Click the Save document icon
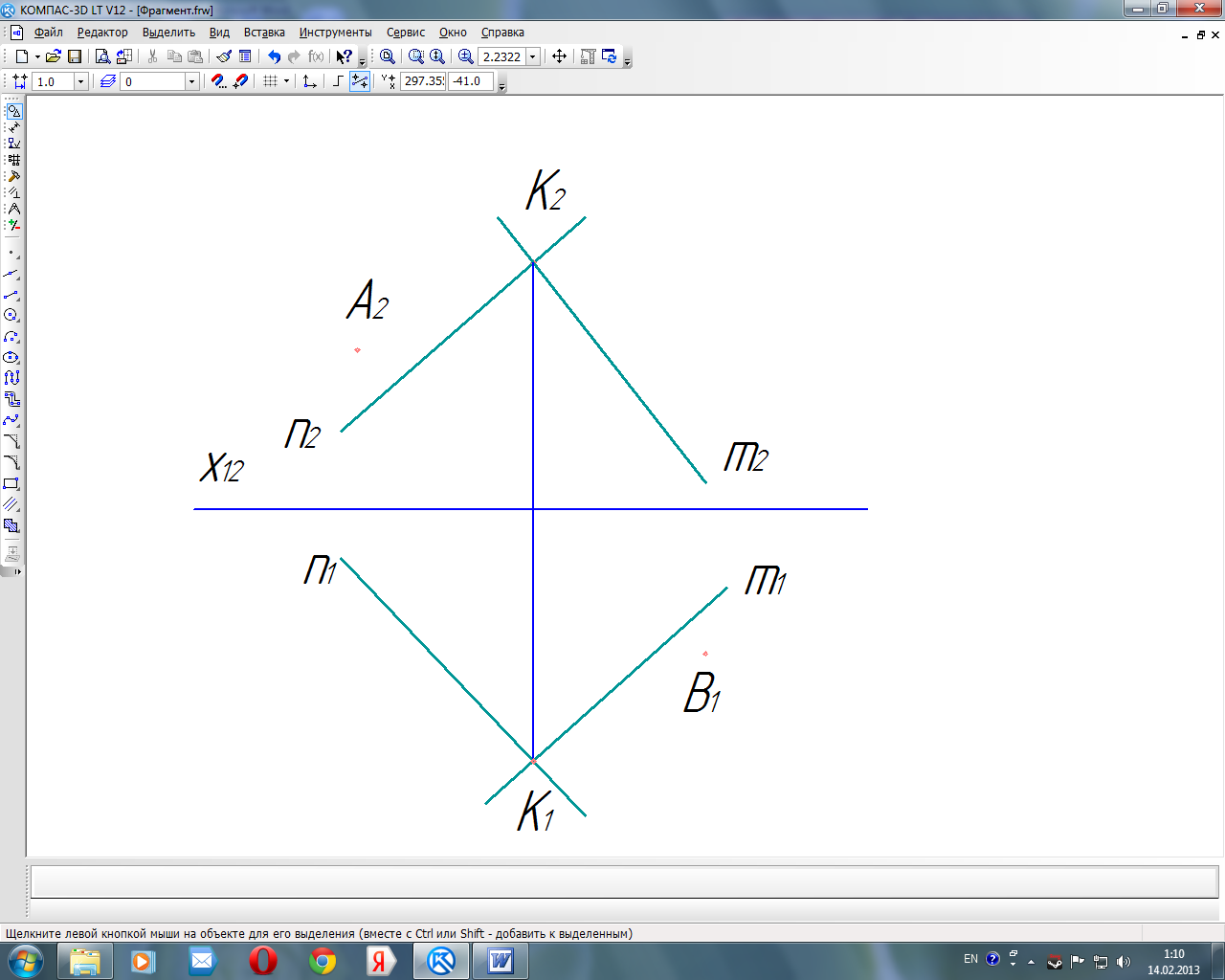This screenshot has height=980, width=1225. point(75,56)
